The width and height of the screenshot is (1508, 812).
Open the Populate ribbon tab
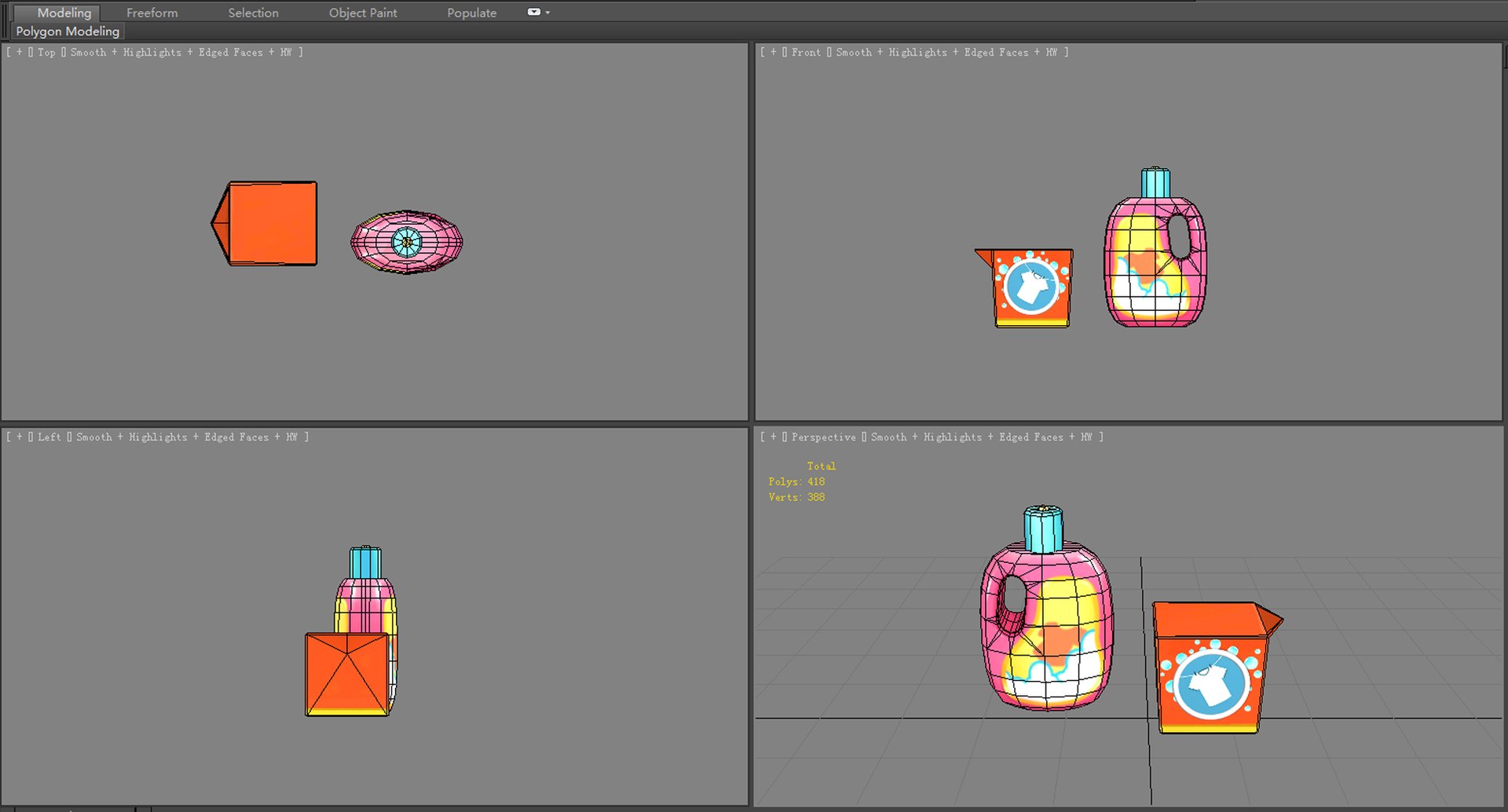(x=471, y=13)
